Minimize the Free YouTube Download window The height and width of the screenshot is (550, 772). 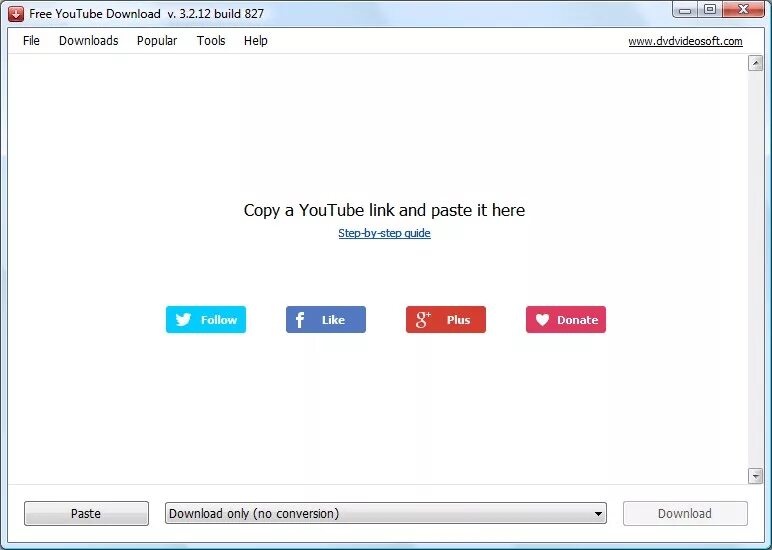(x=685, y=10)
